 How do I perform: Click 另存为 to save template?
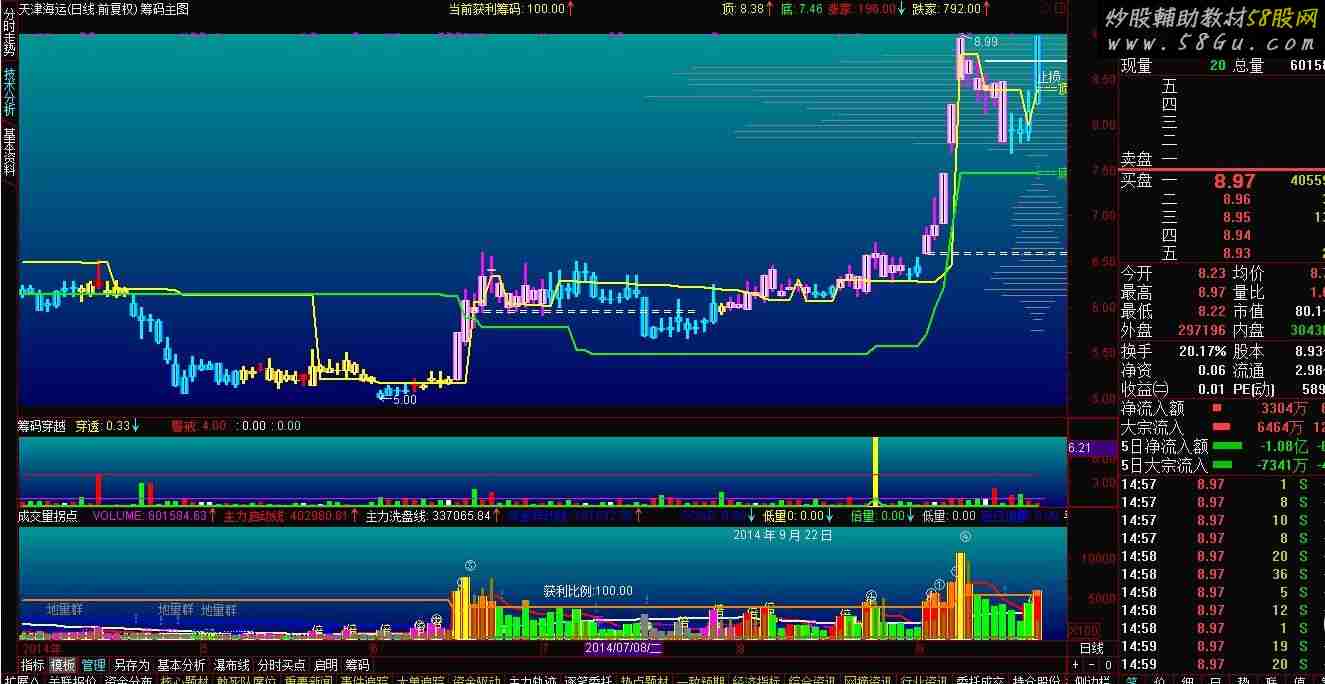(x=131, y=665)
